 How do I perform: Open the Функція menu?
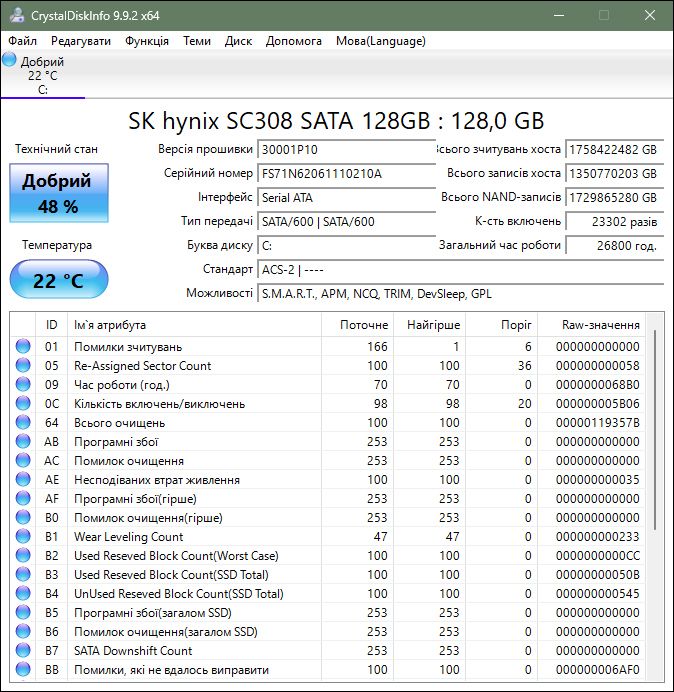tap(147, 41)
